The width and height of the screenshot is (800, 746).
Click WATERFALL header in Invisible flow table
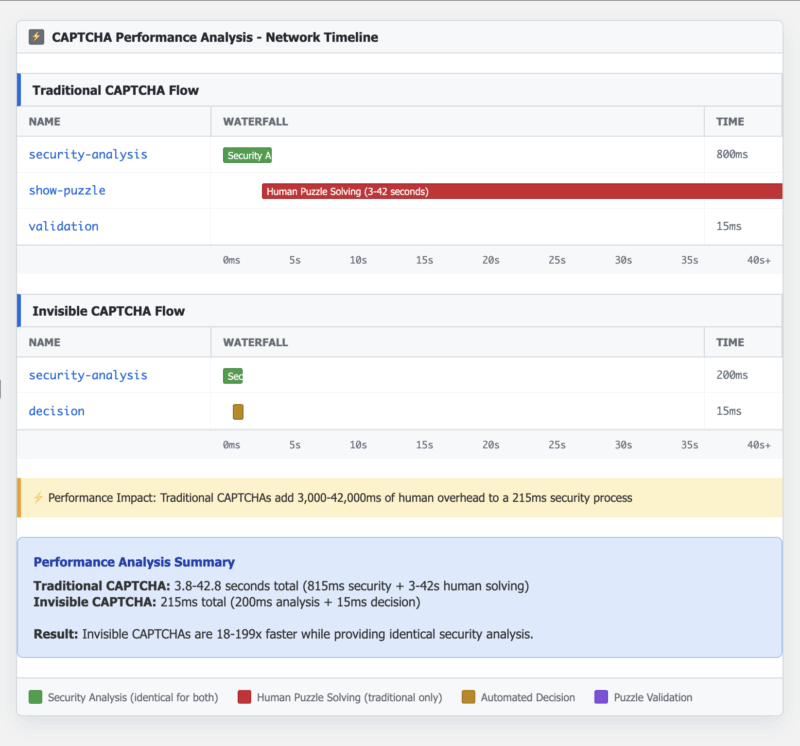256,342
